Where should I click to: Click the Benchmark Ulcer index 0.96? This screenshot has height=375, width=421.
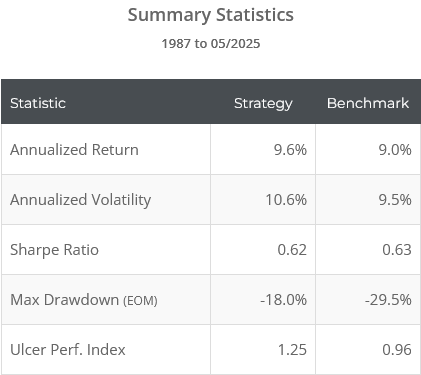[397, 350]
